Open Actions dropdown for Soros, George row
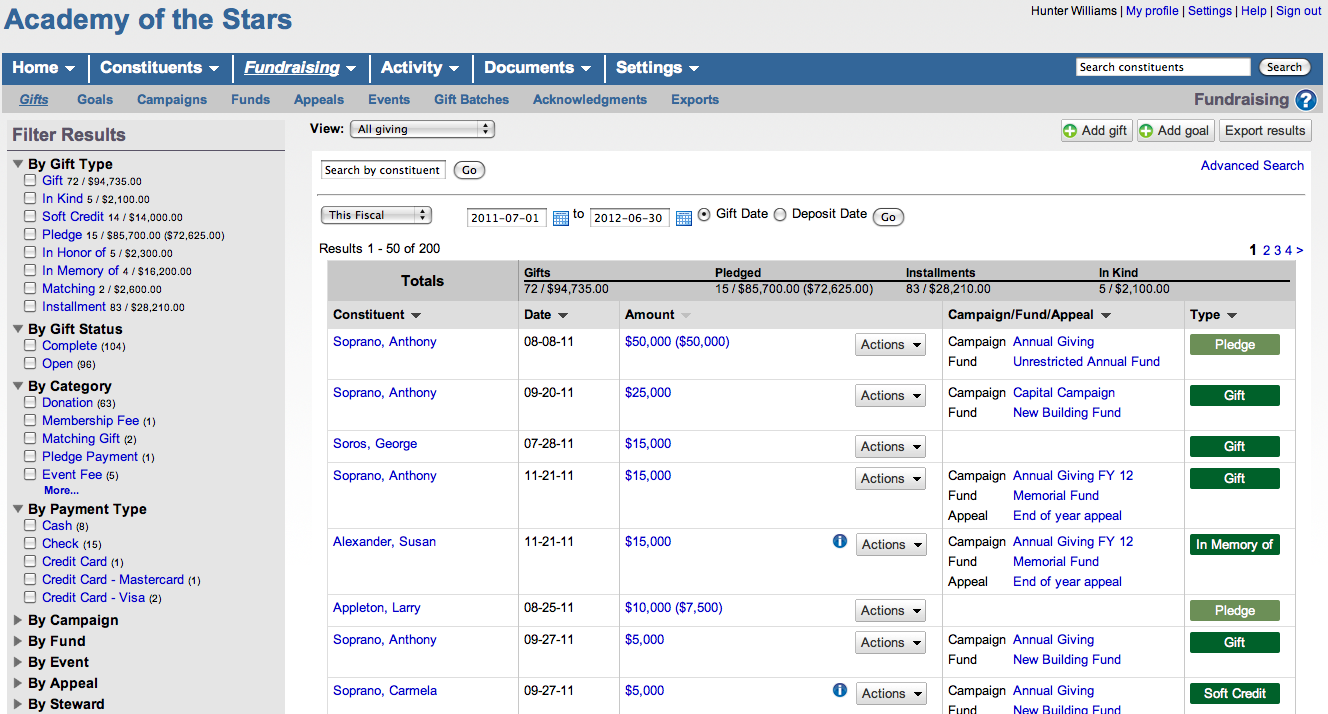 tap(891, 447)
